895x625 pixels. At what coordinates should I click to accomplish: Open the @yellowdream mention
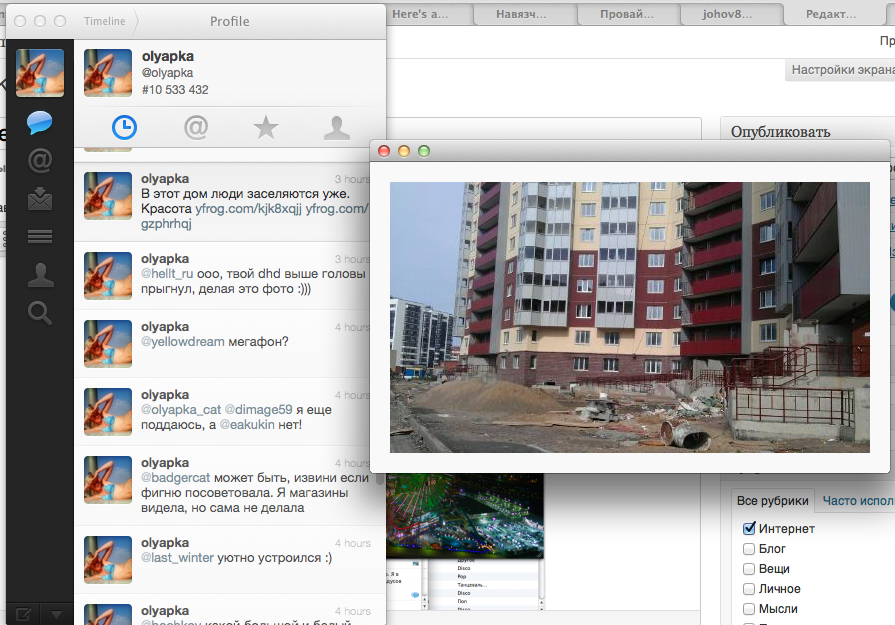point(183,342)
